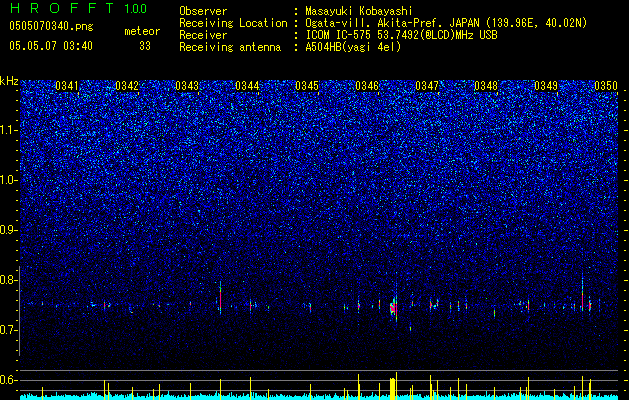Click the 0350 time marker
The height and width of the screenshot is (400, 629).
[x=606, y=86]
